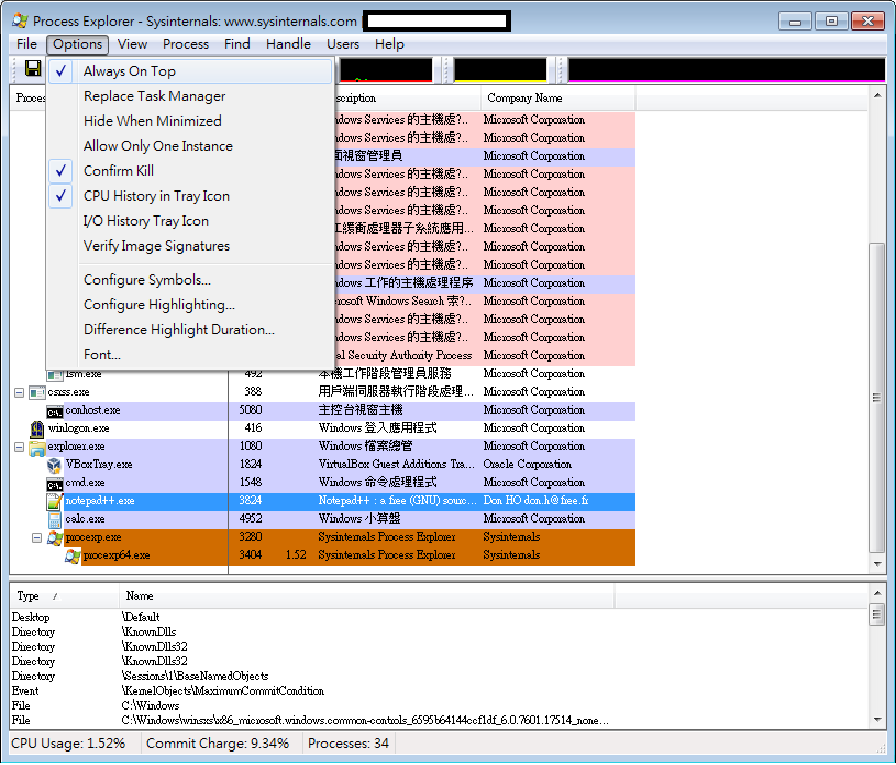Click the csrss.exe process icon

tap(37, 392)
